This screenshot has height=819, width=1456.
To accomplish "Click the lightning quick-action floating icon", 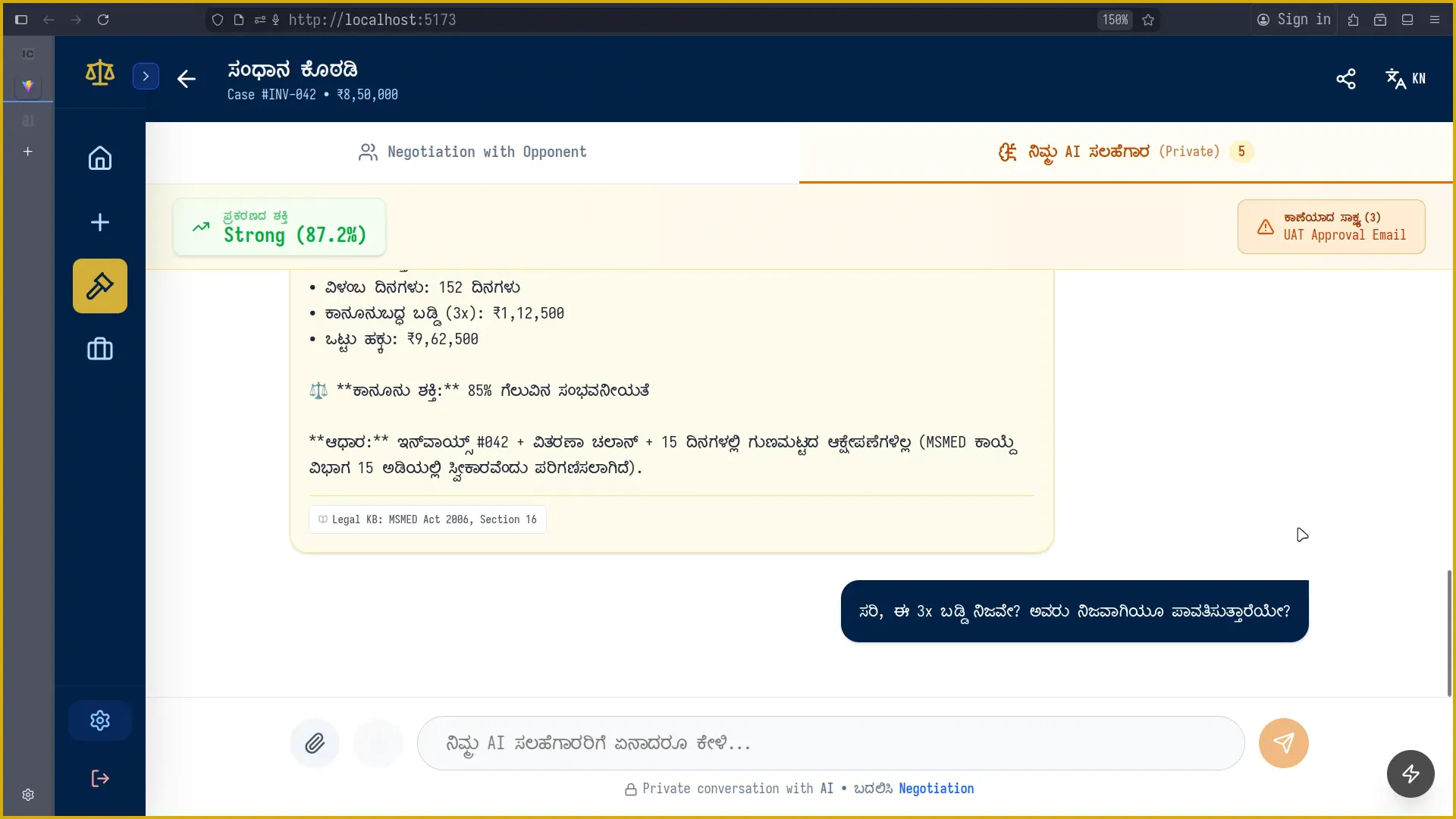I will pyautogui.click(x=1410, y=773).
